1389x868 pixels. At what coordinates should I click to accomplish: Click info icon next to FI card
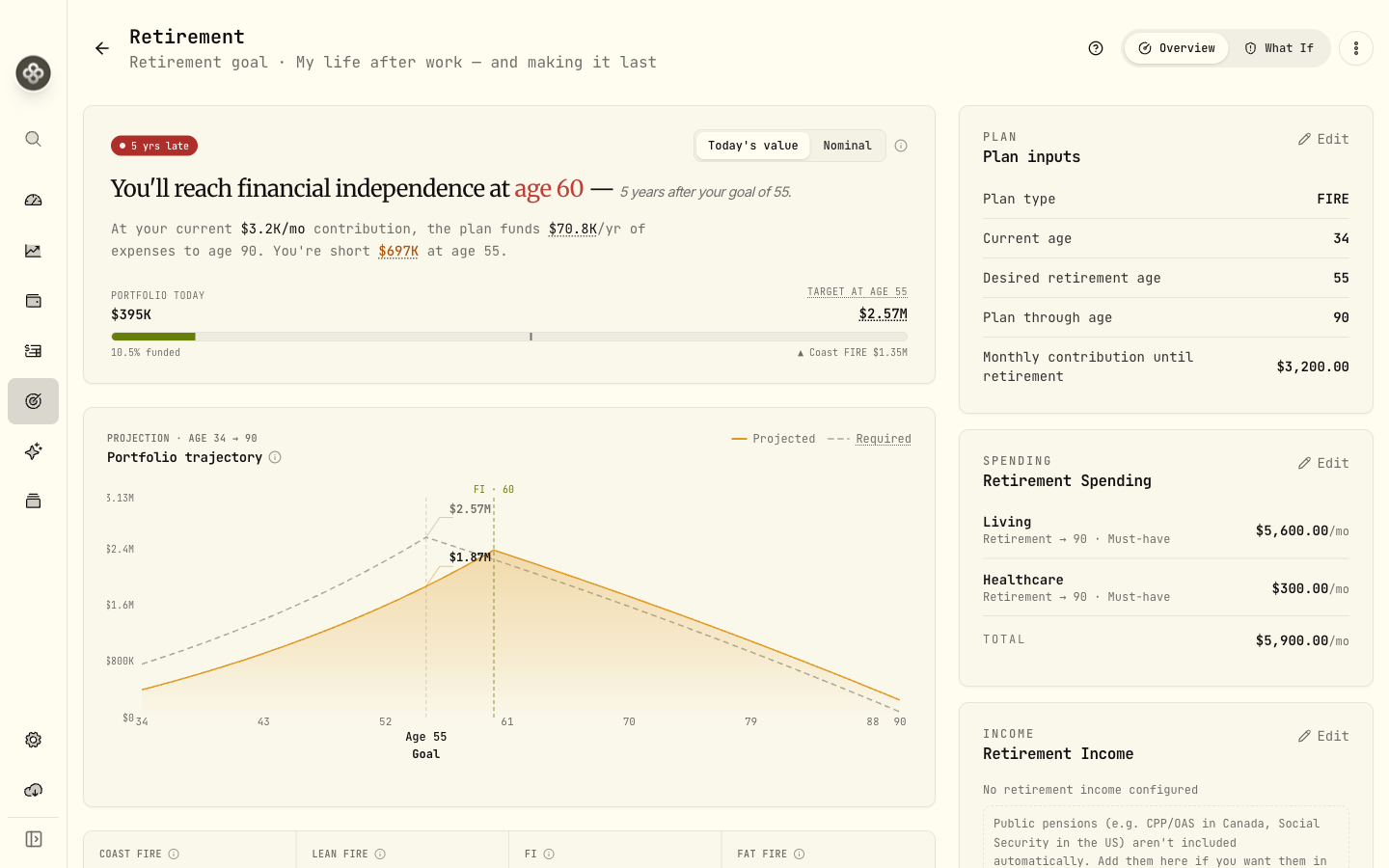tap(549, 854)
